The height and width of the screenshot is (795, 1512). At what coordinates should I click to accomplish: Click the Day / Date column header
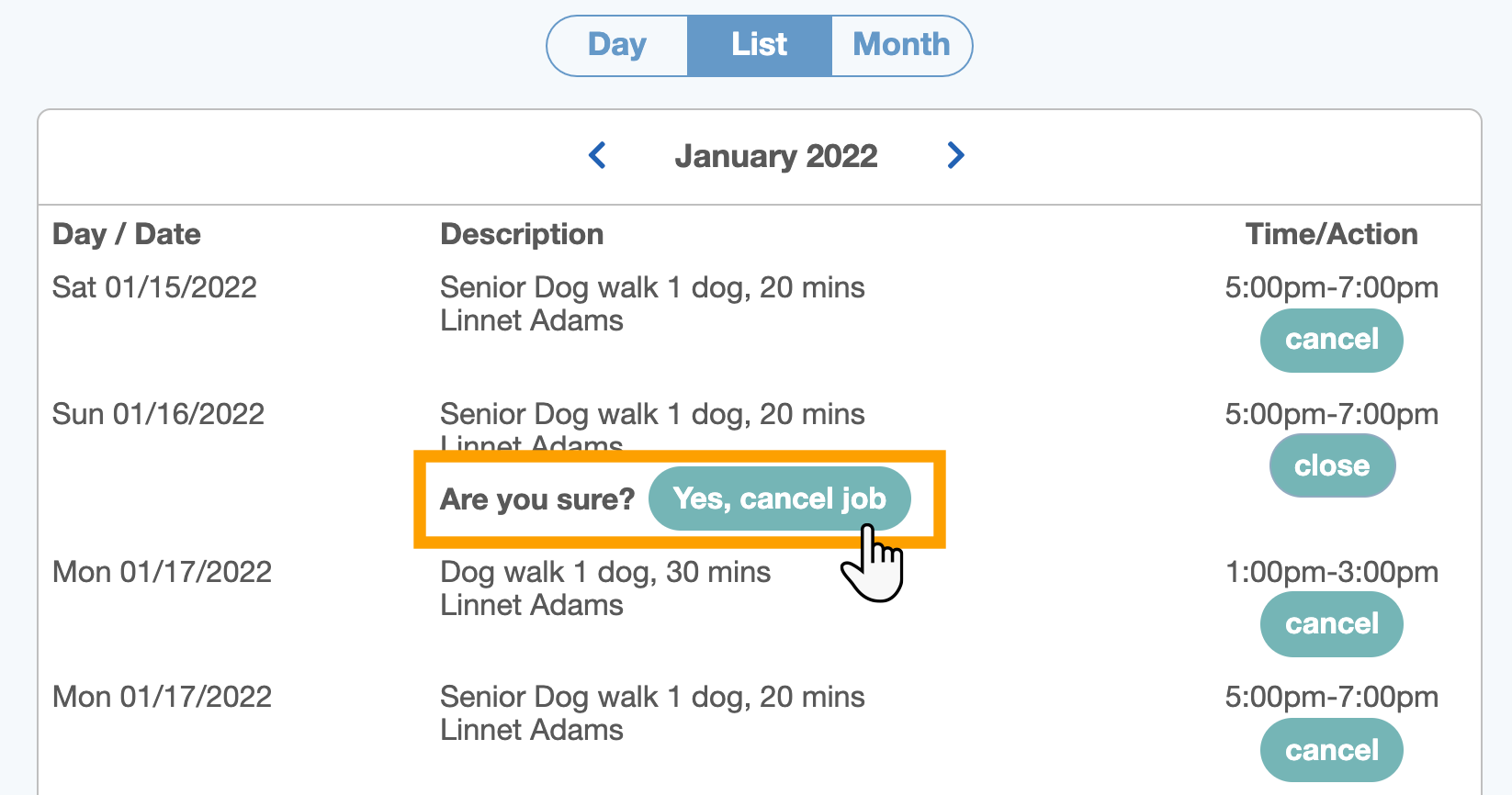tap(127, 234)
